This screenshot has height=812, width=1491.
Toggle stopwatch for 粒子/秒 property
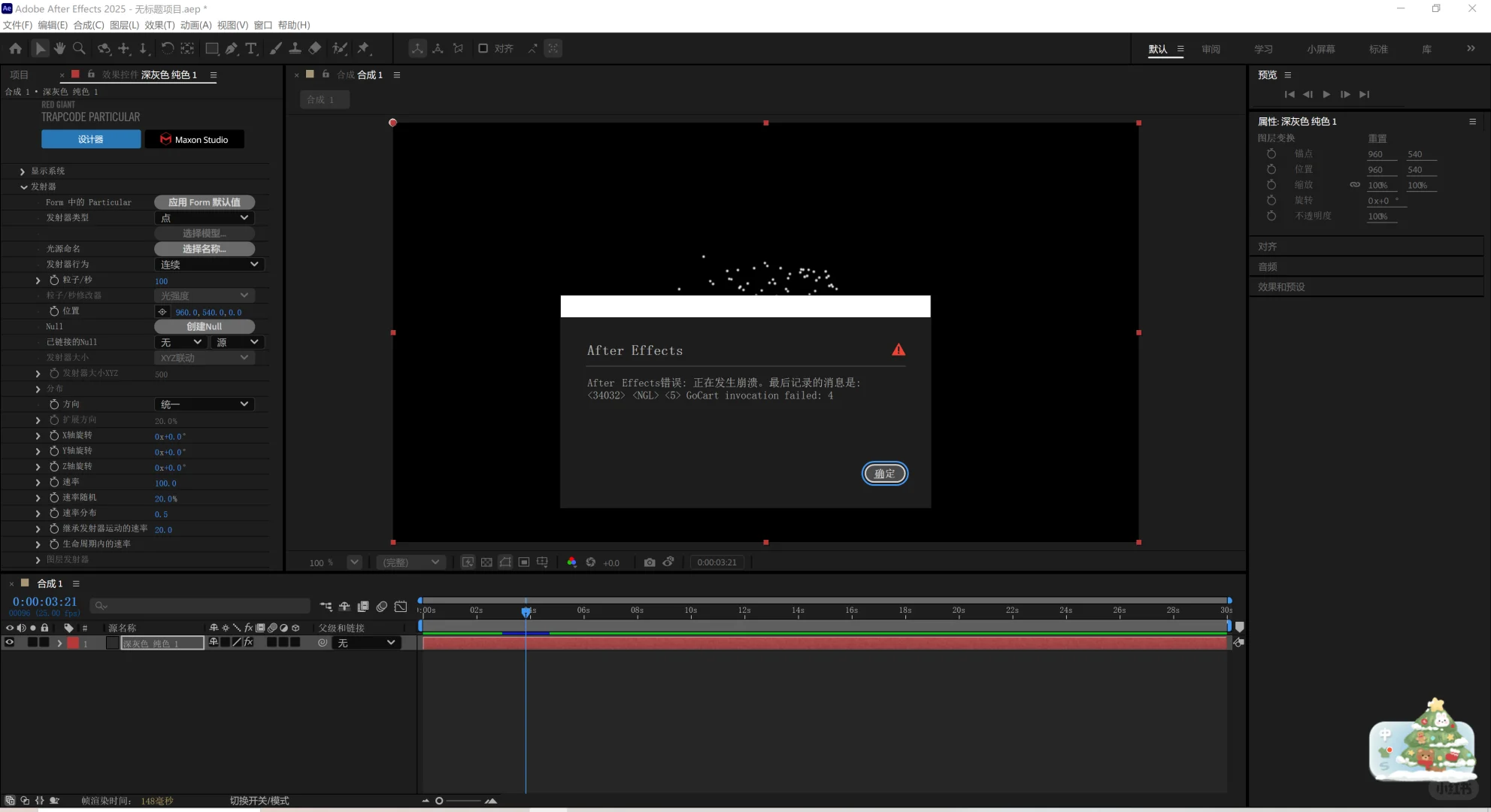point(54,280)
